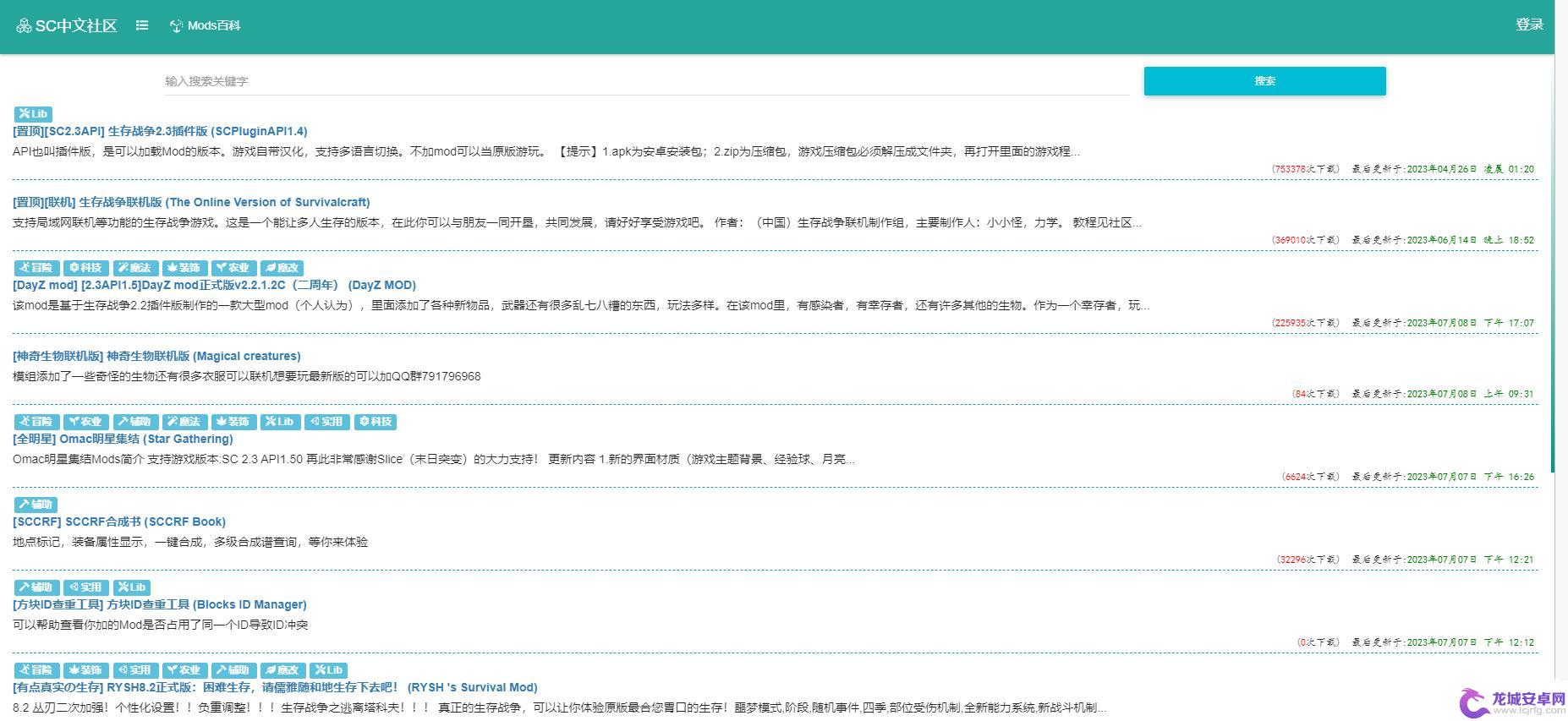Open Mods百科 in the top bar

point(206,25)
